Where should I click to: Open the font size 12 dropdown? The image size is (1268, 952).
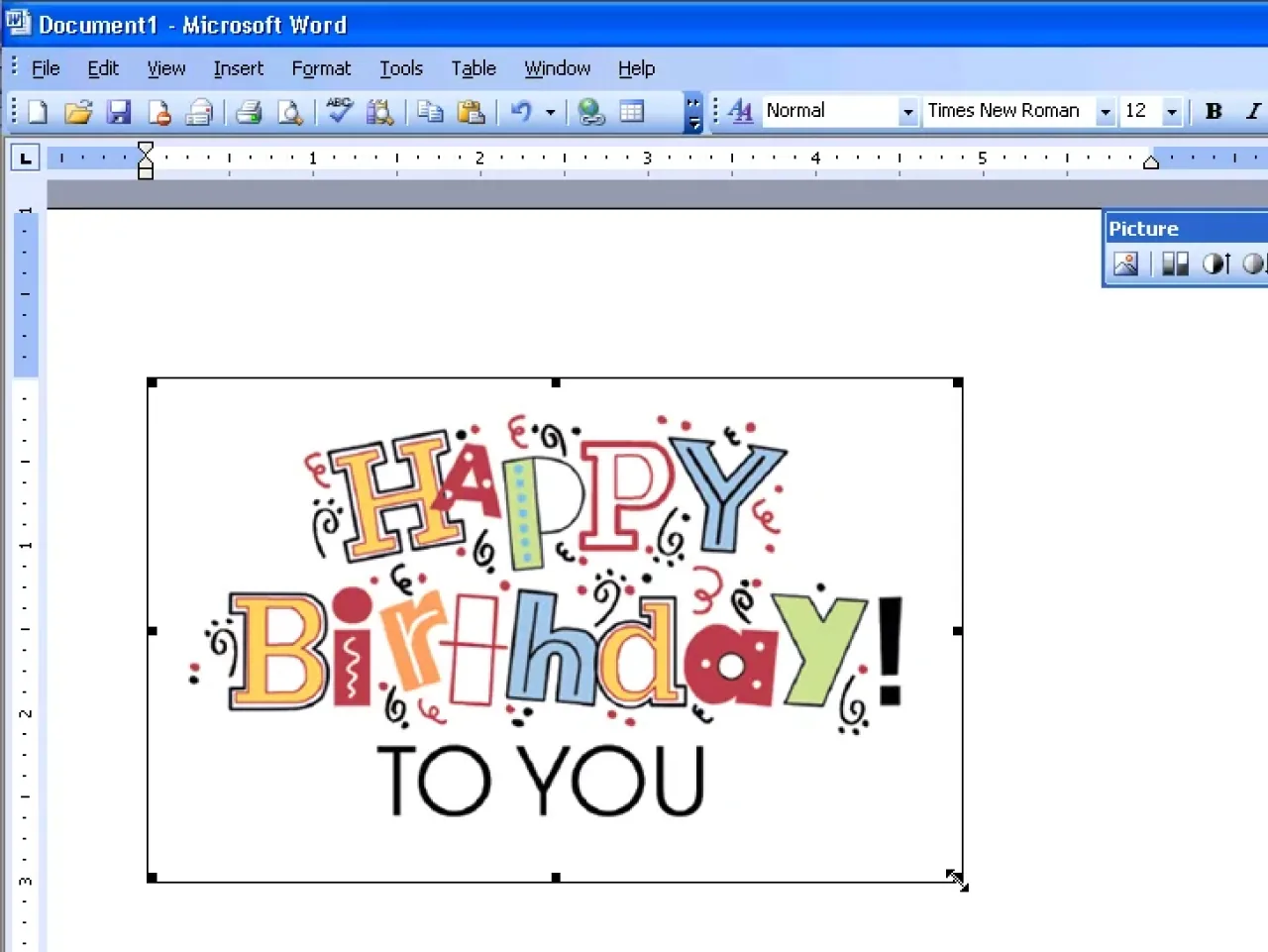pos(1172,112)
